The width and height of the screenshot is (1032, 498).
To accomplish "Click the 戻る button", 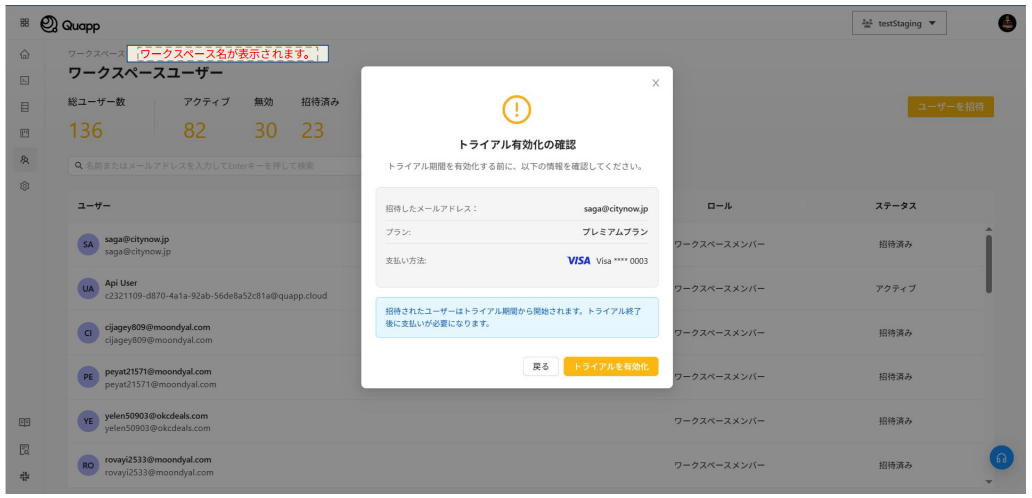I will click(x=540, y=367).
